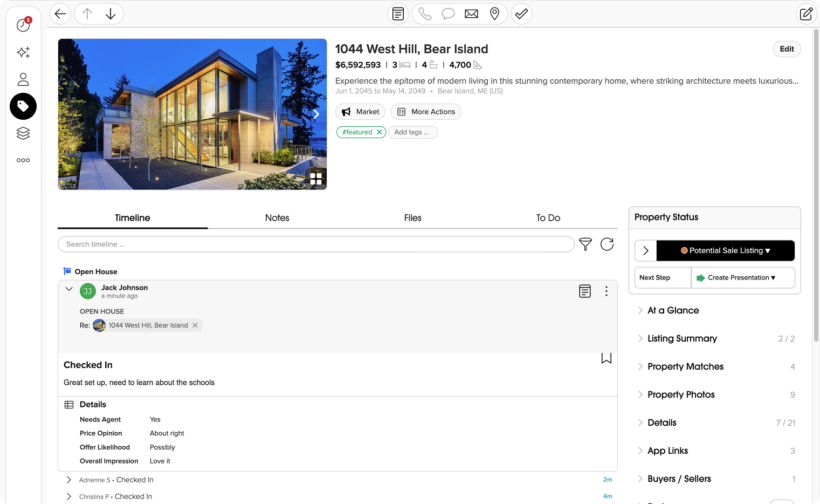Switch to the Timeline tab
Image resolution: width=820 pixels, height=504 pixels.
(x=132, y=218)
